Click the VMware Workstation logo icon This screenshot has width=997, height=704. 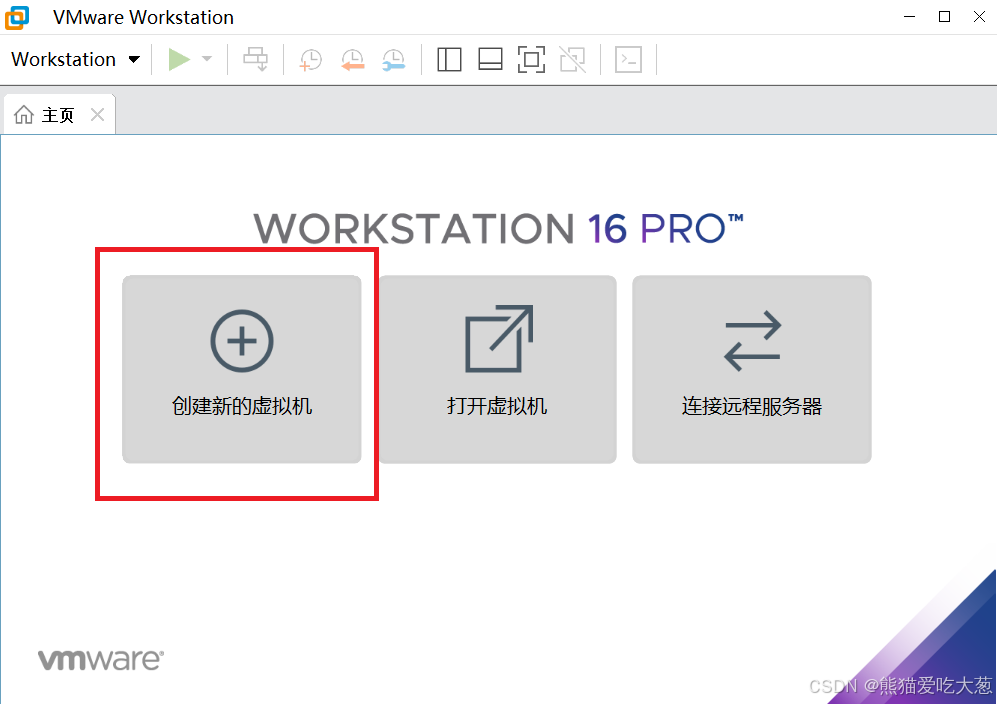point(16,17)
